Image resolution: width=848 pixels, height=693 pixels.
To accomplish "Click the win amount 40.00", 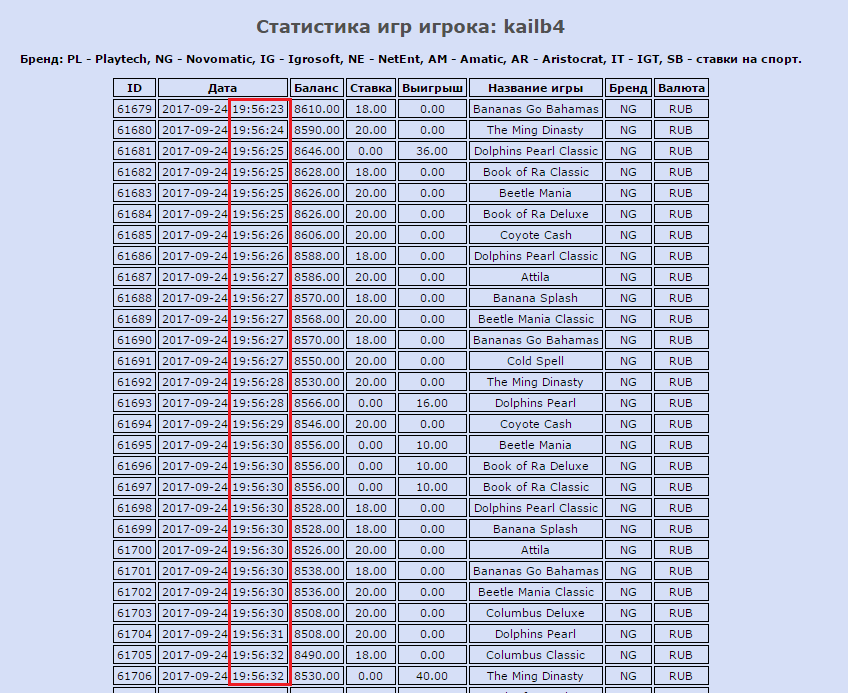I will [x=432, y=676].
